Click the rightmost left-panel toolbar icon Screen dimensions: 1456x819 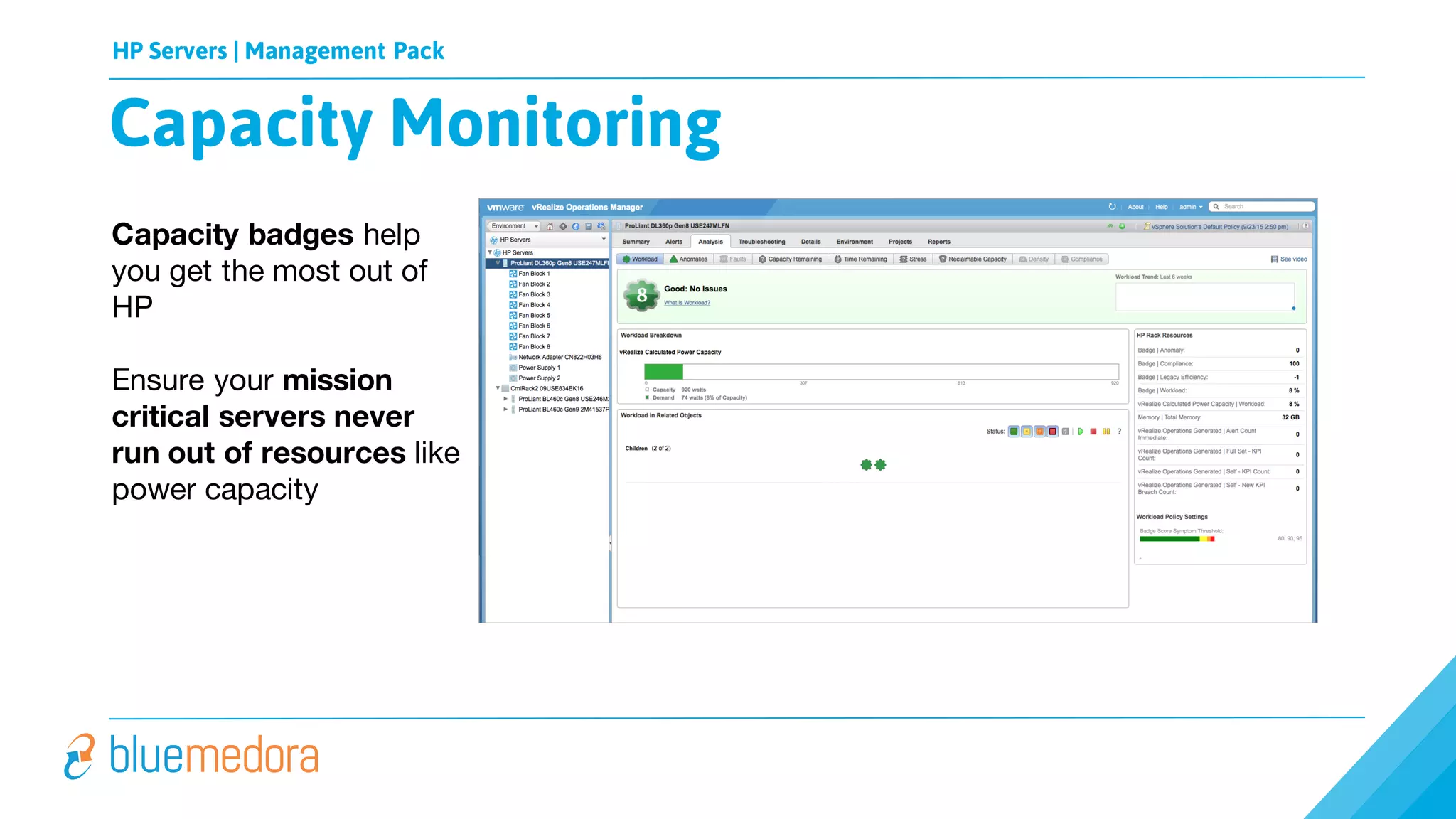point(601,226)
